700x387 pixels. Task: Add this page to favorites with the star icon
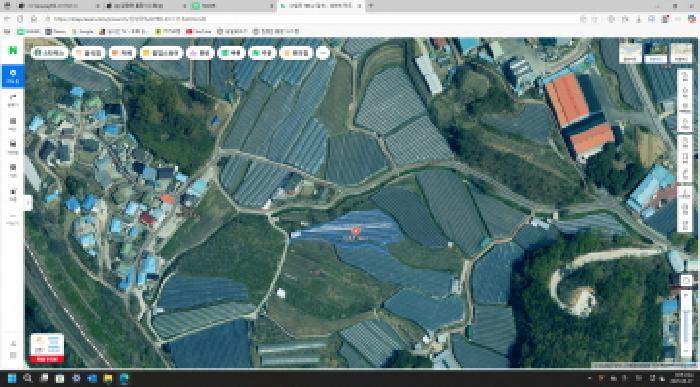point(595,19)
